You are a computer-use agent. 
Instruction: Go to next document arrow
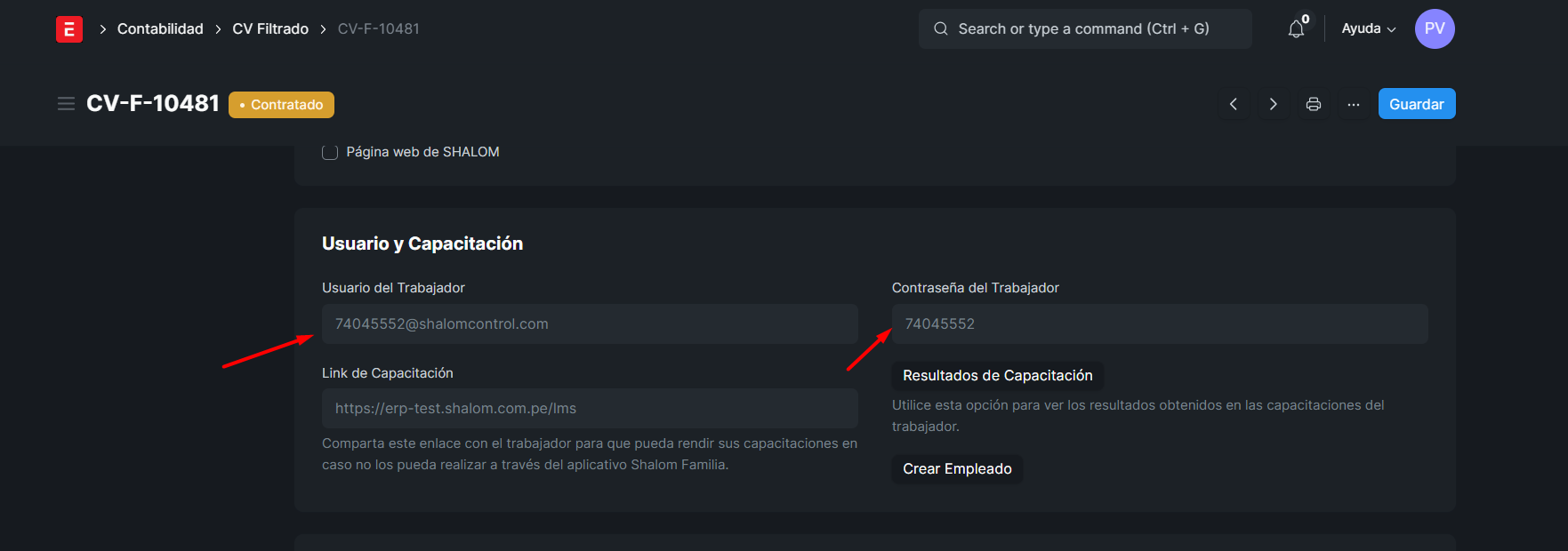1274,104
